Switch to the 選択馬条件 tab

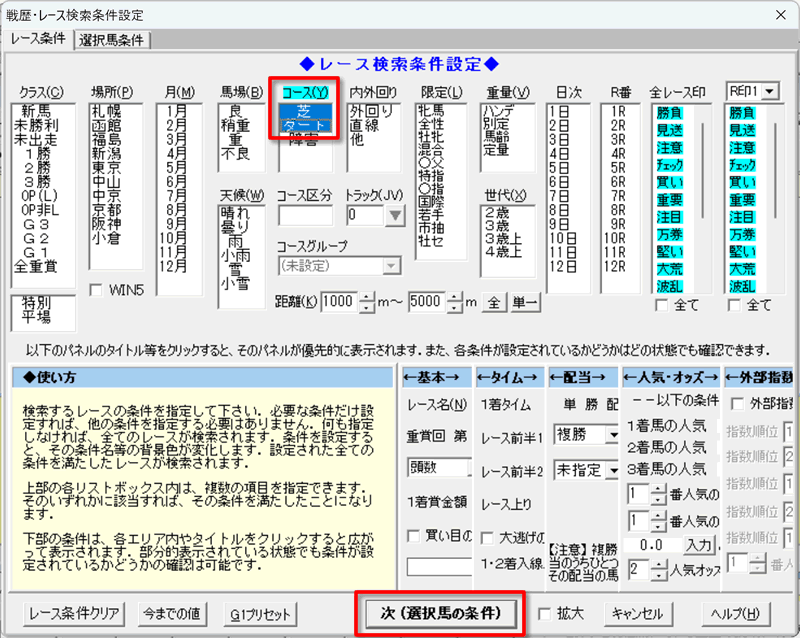(110, 39)
